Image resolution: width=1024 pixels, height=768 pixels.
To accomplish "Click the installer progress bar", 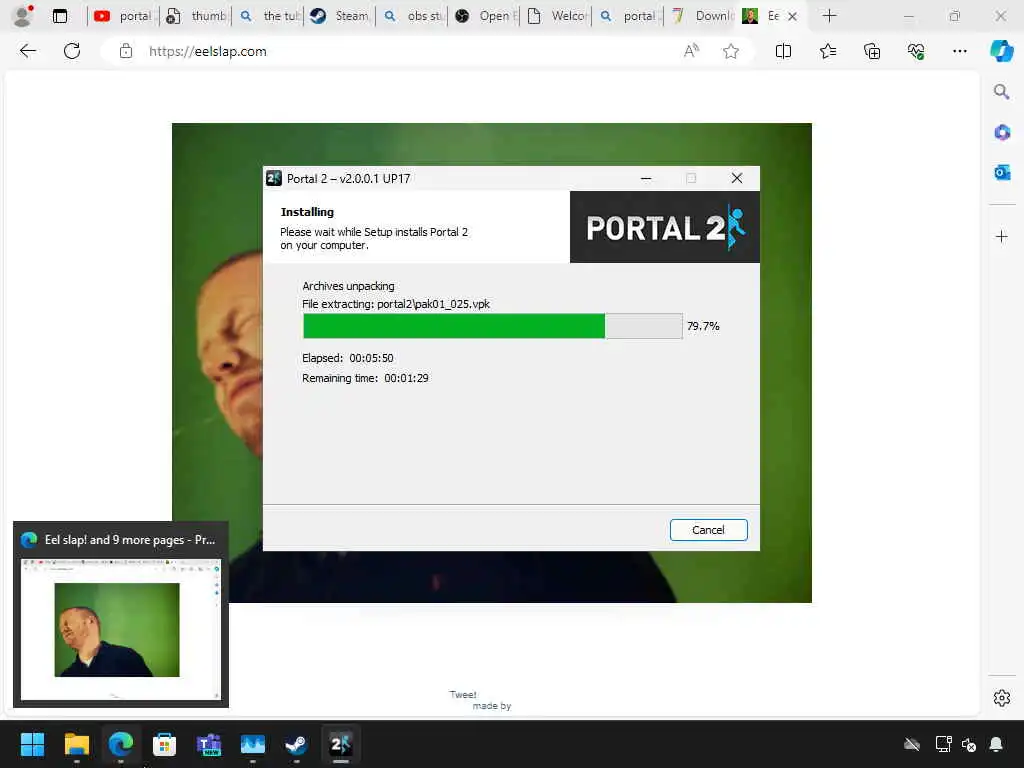I will pos(492,326).
